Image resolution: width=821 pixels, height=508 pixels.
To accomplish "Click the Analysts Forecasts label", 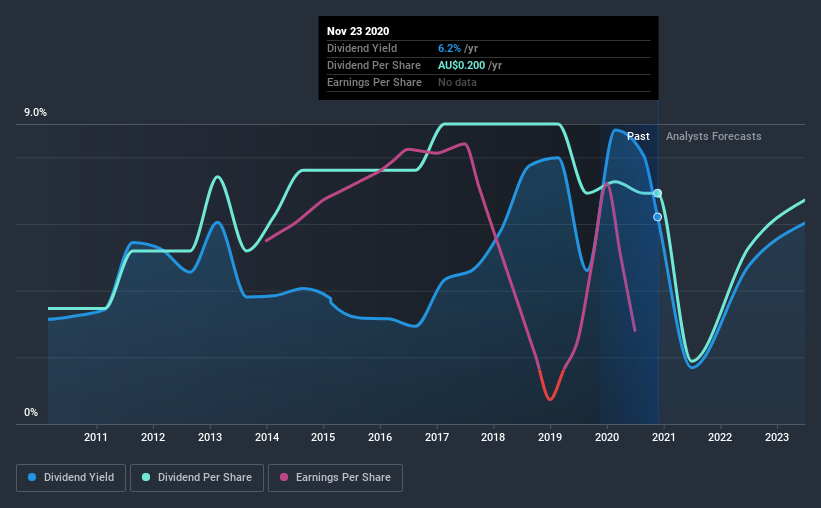I will click(714, 136).
